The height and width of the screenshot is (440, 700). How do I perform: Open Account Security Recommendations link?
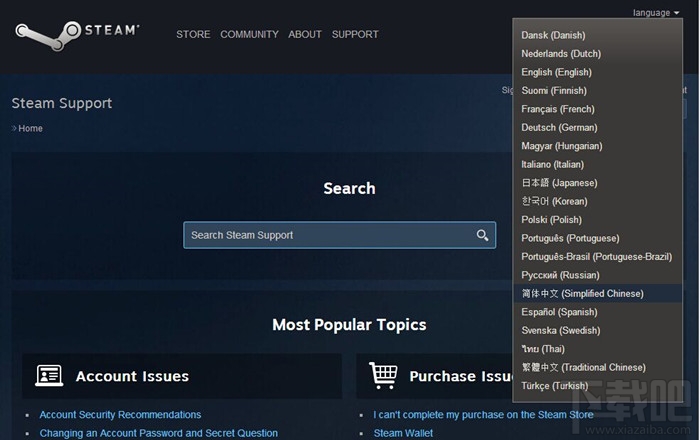[120, 415]
